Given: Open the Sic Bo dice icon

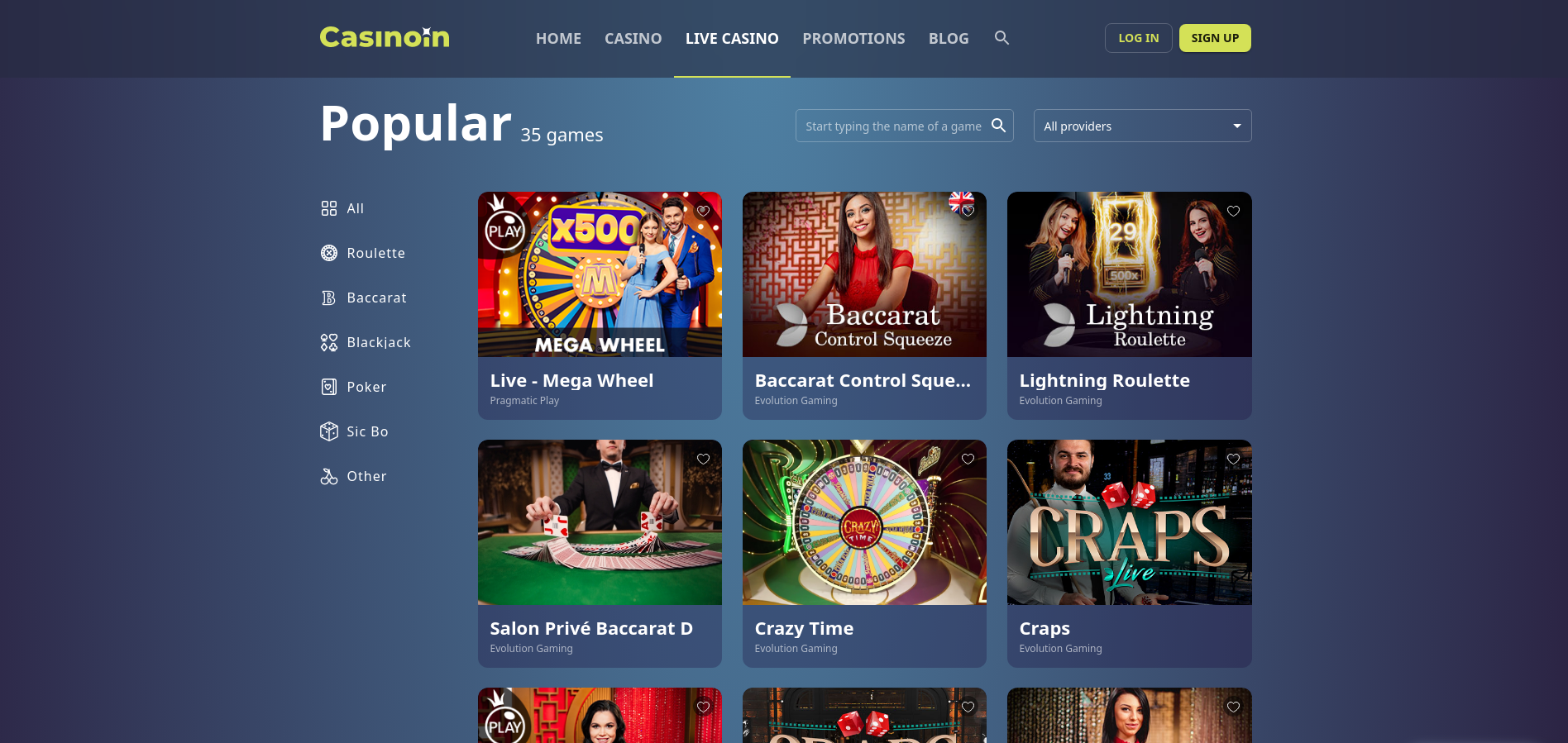Looking at the screenshot, I should pos(329,431).
